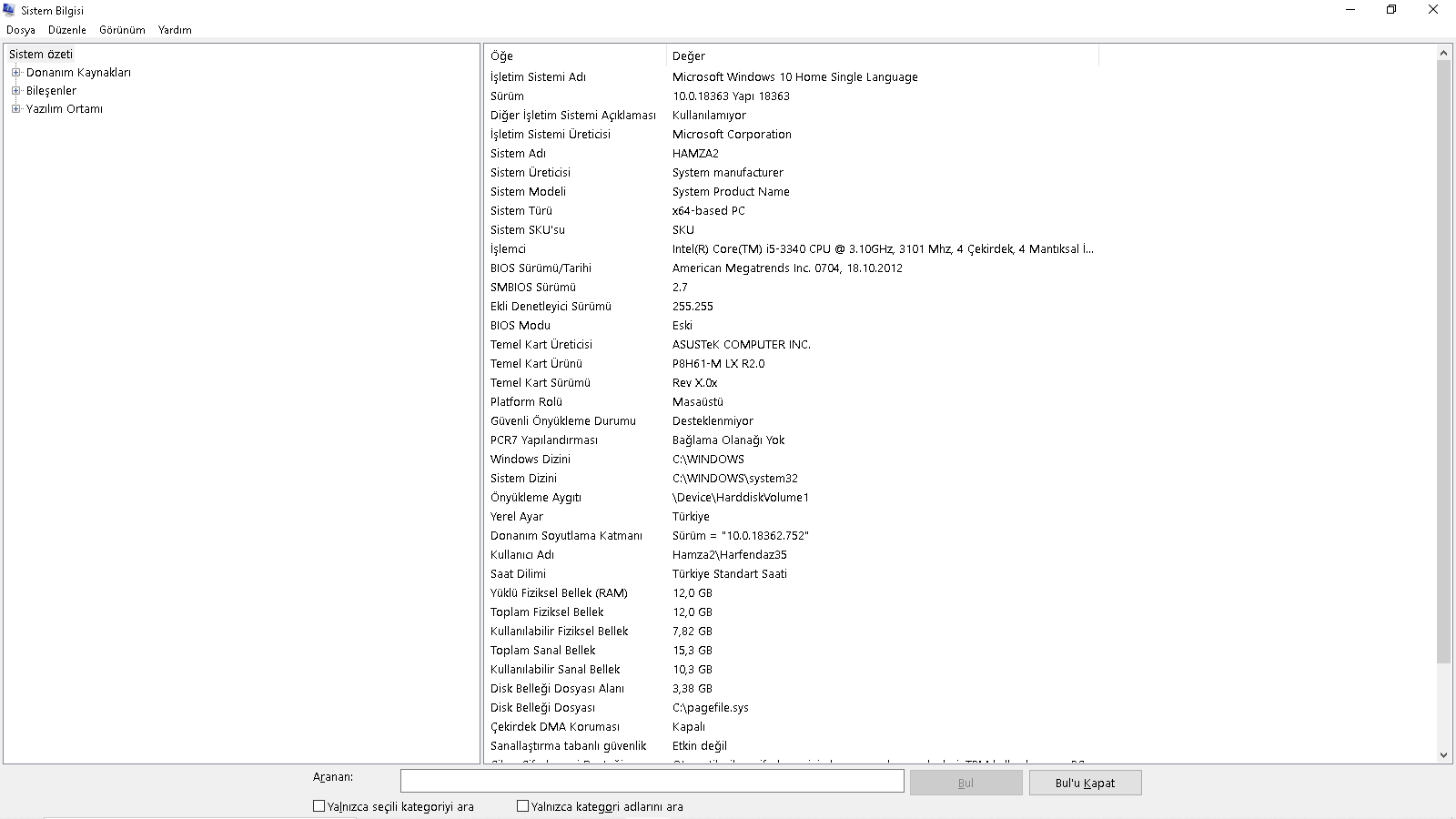Select the Saat Dilimi row
The height and width of the screenshot is (819, 1456).
(792, 574)
